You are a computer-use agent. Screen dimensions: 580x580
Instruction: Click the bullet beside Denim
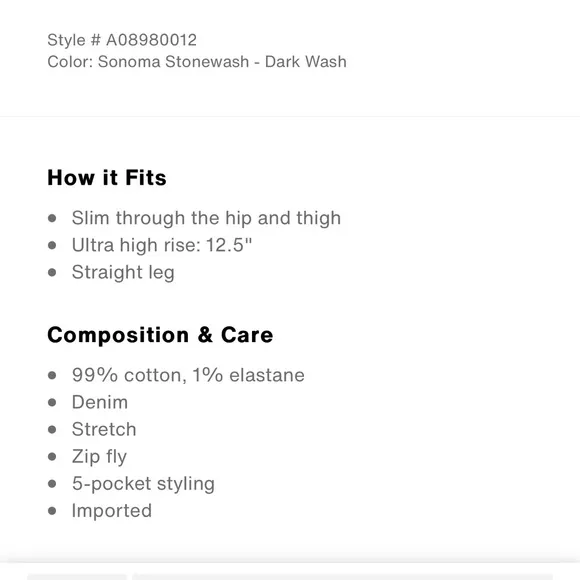[52, 402]
